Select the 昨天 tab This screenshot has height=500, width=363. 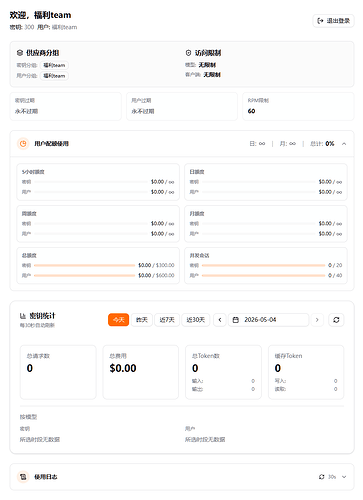point(142,320)
